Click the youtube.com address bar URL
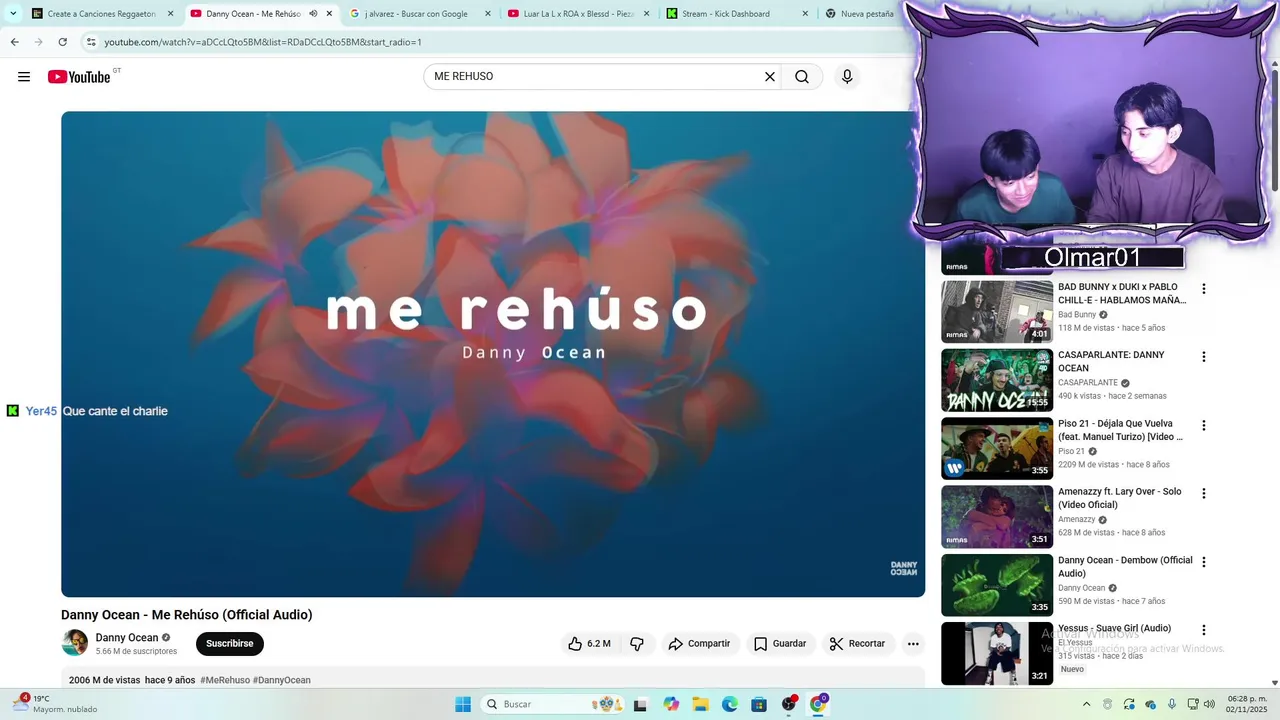Image resolution: width=1280 pixels, height=720 pixels. point(263,42)
